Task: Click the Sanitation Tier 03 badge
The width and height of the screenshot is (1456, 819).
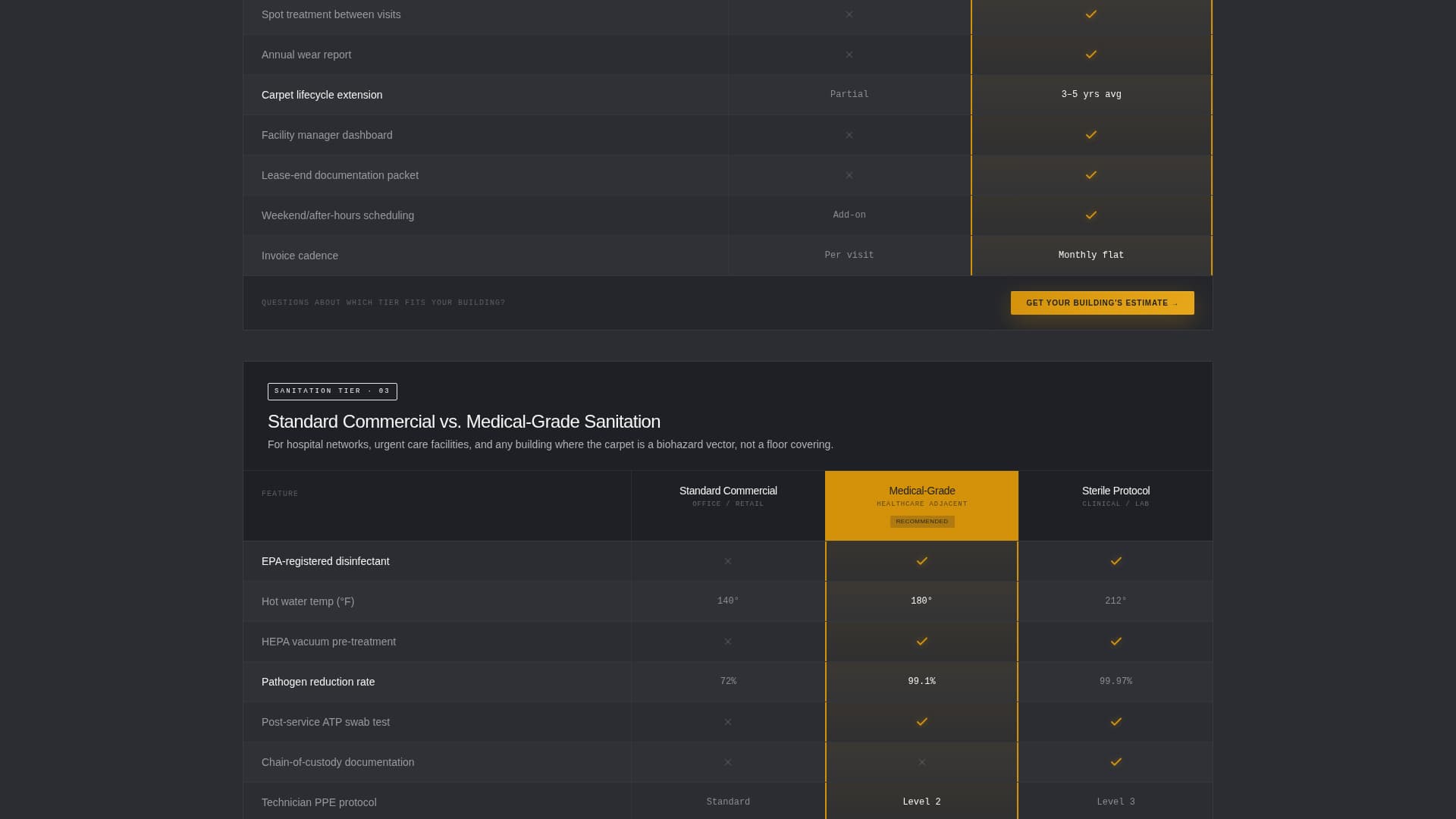Action: (332, 391)
